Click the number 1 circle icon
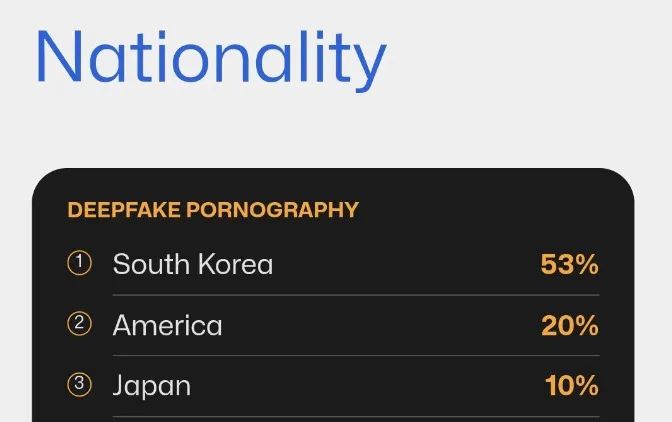Image resolution: width=672 pixels, height=422 pixels. pos(79,263)
